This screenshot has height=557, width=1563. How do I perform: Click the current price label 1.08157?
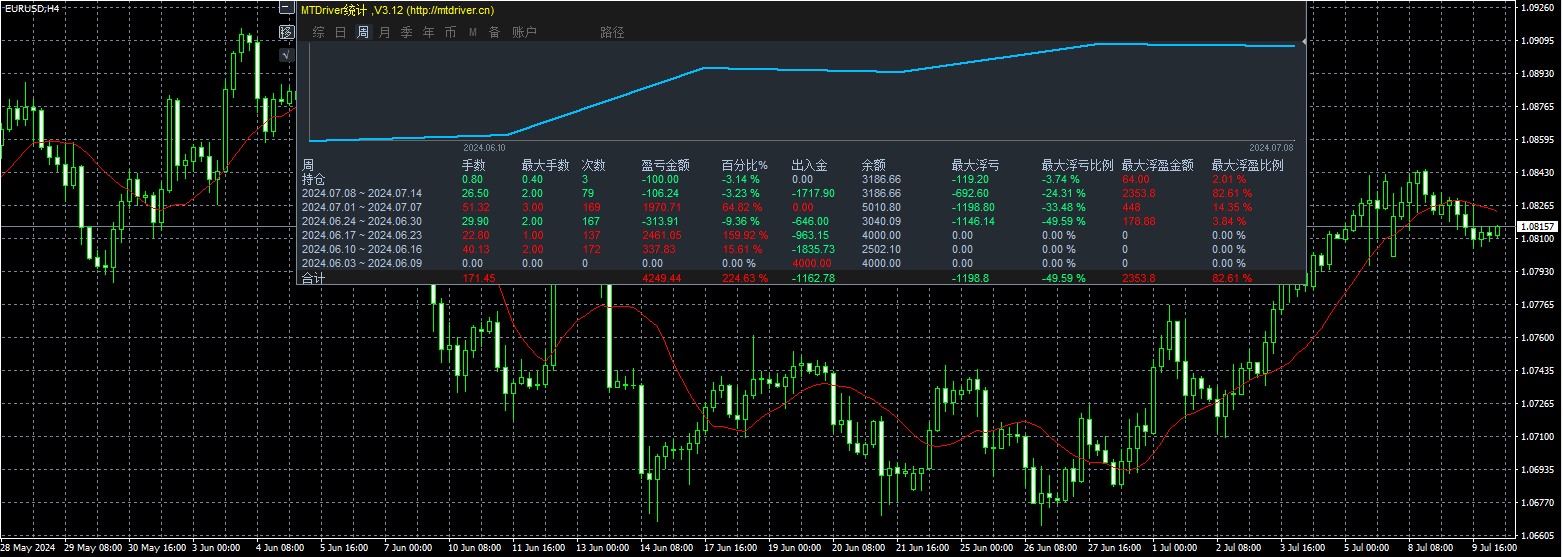(x=1538, y=227)
